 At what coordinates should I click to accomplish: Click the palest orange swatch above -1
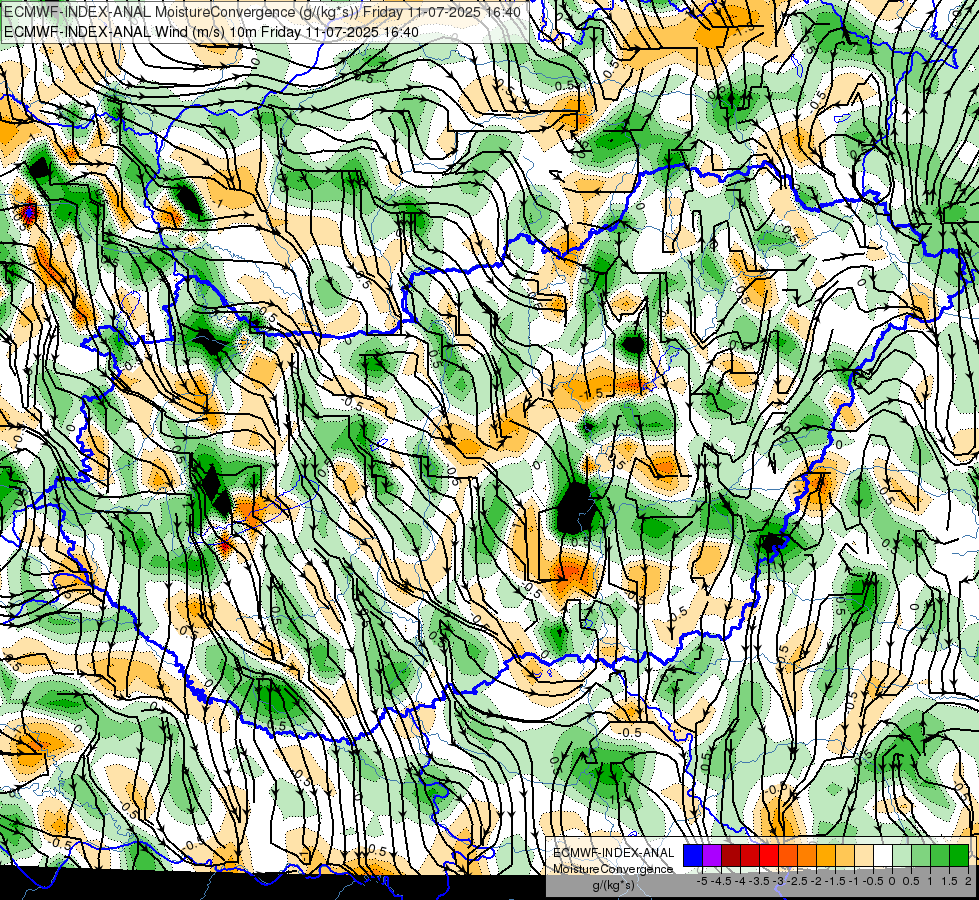(864, 855)
